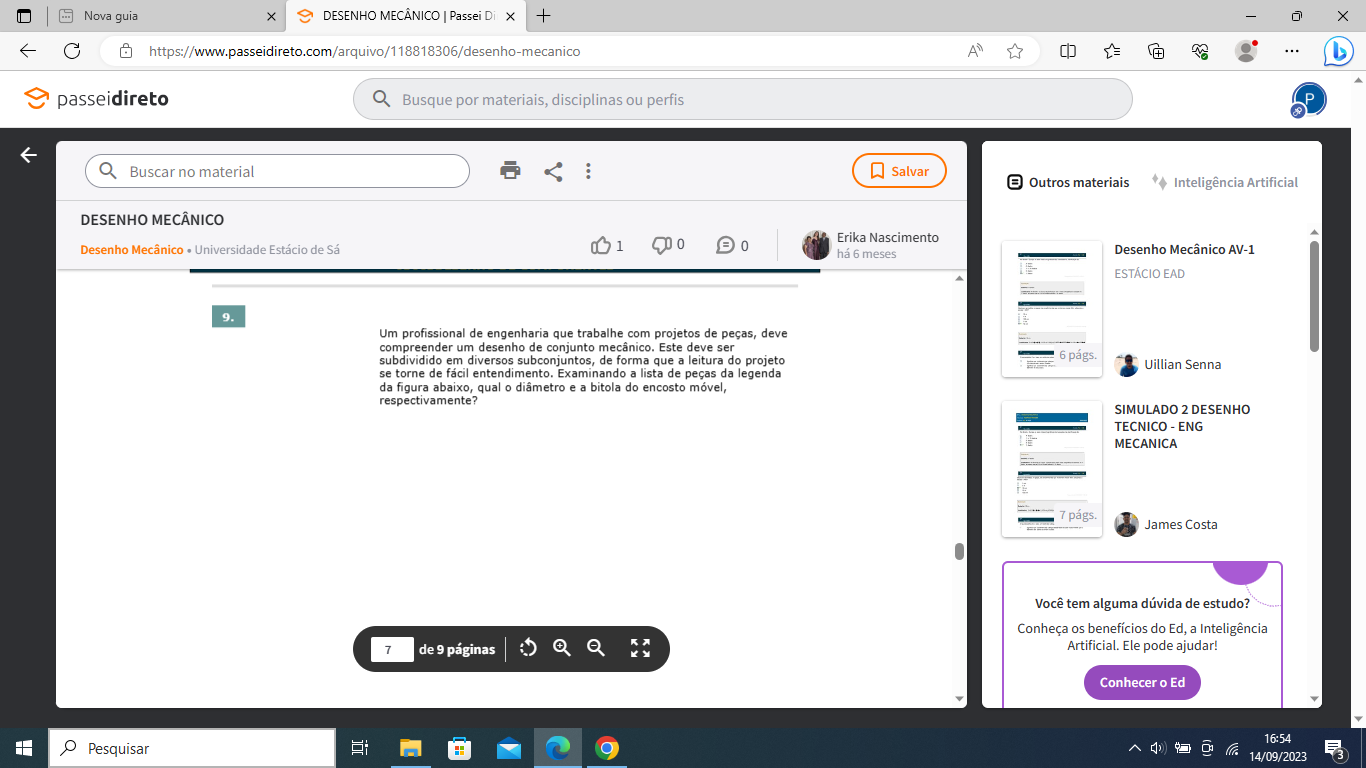1366x768 pixels.
Task: Print the document using printer icon
Action: [510, 171]
